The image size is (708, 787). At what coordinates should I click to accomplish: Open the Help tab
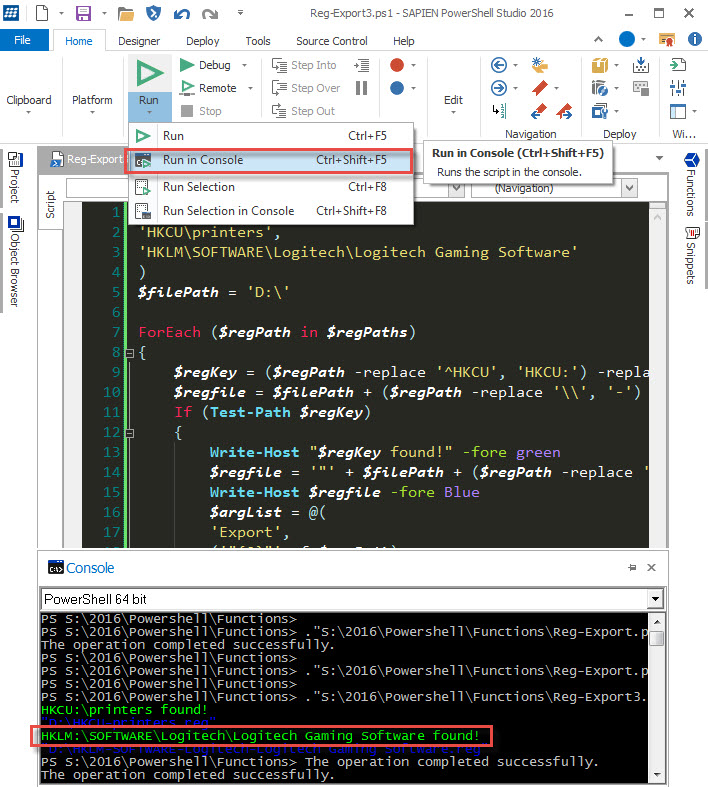(403, 41)
